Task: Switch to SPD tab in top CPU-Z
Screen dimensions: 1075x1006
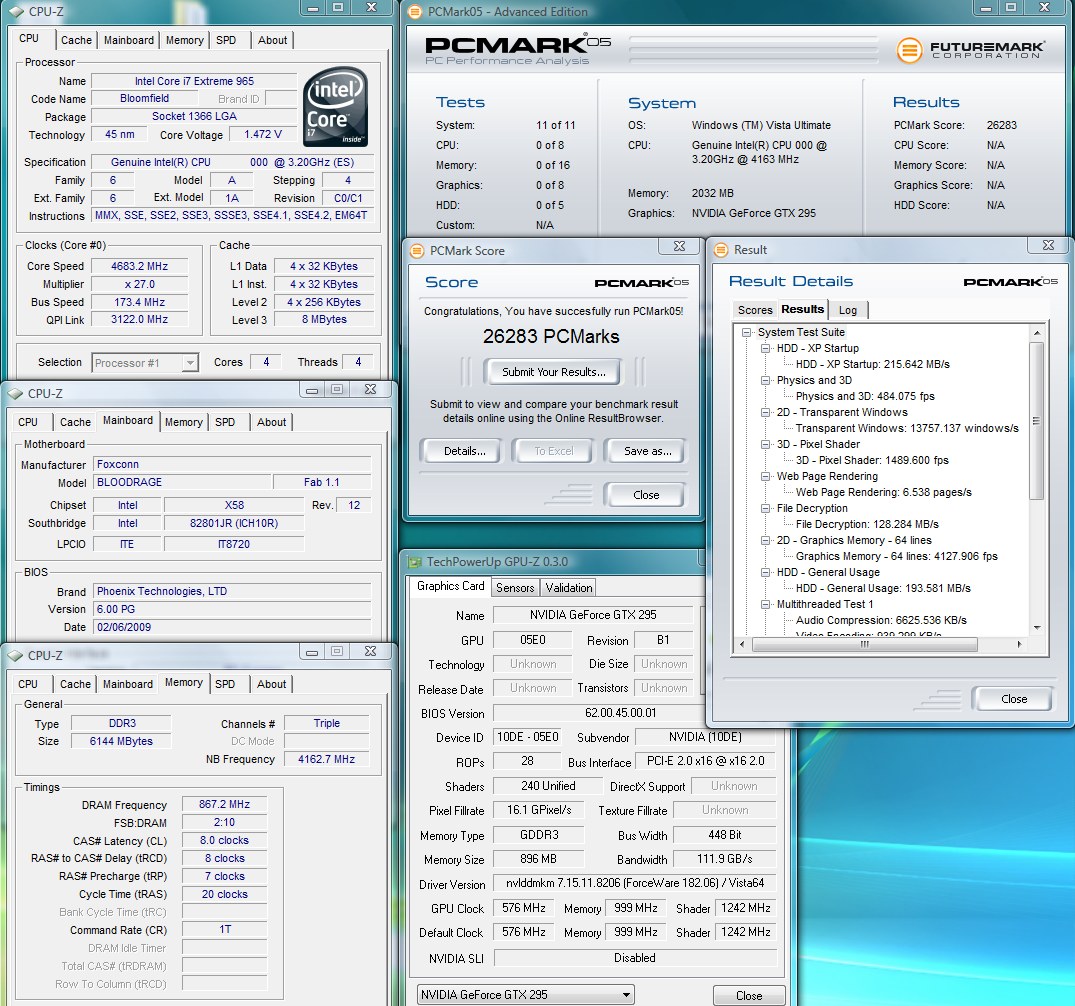Action: [x=226, y=40]
